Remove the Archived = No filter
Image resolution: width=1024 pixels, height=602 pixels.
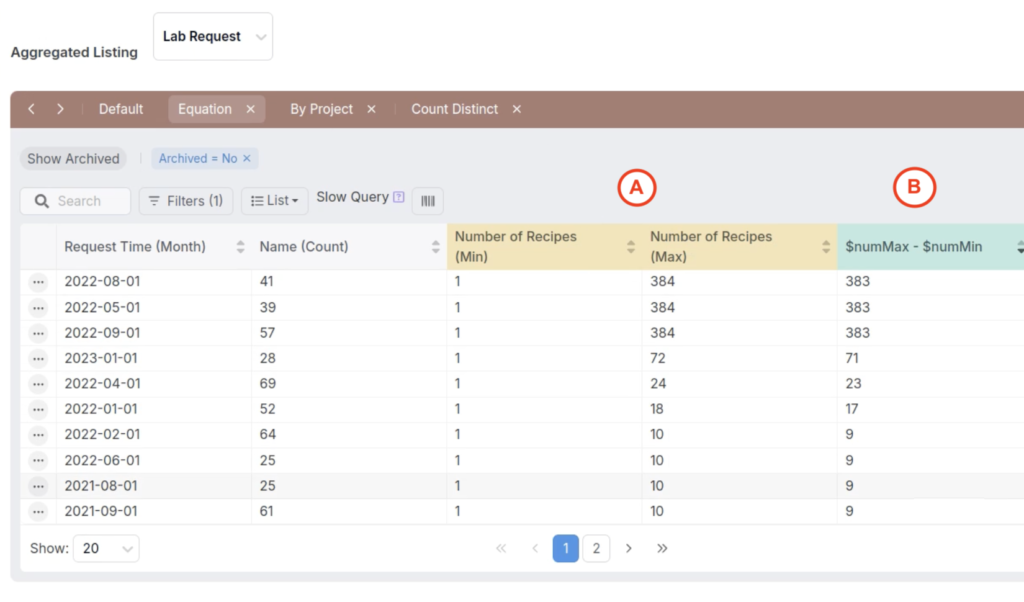tap(247, 158)
